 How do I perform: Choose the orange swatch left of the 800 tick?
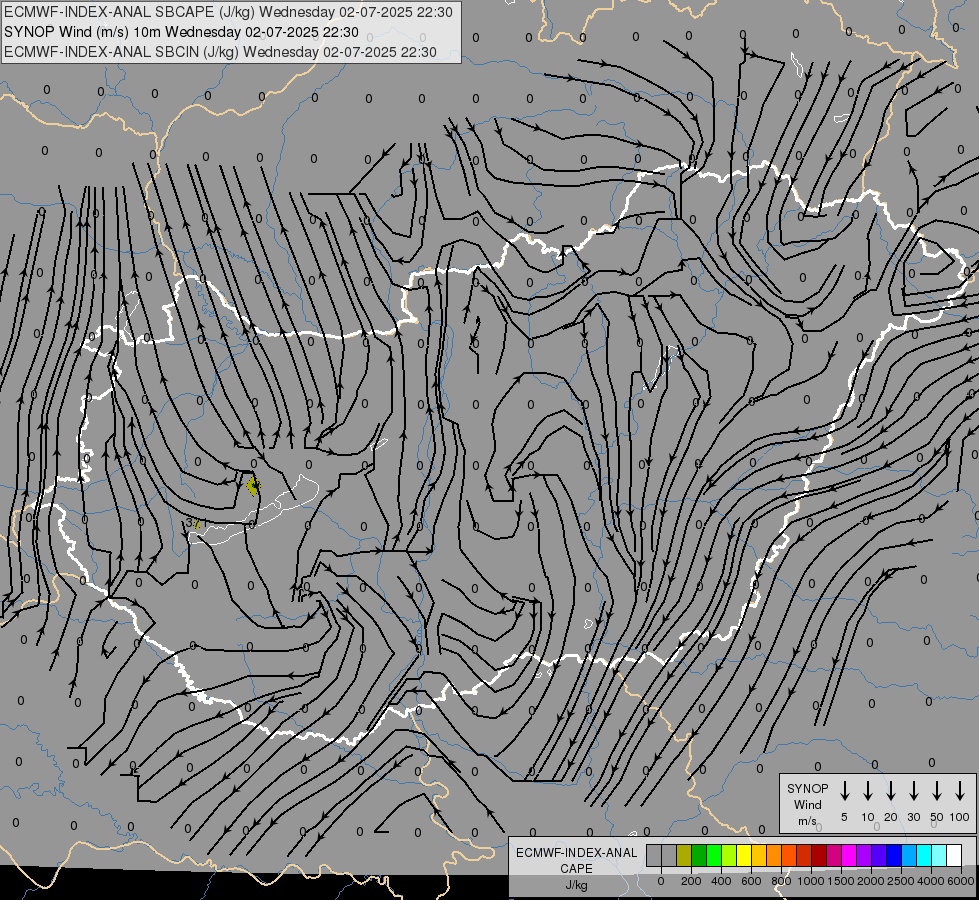click(x=774, y=855)
